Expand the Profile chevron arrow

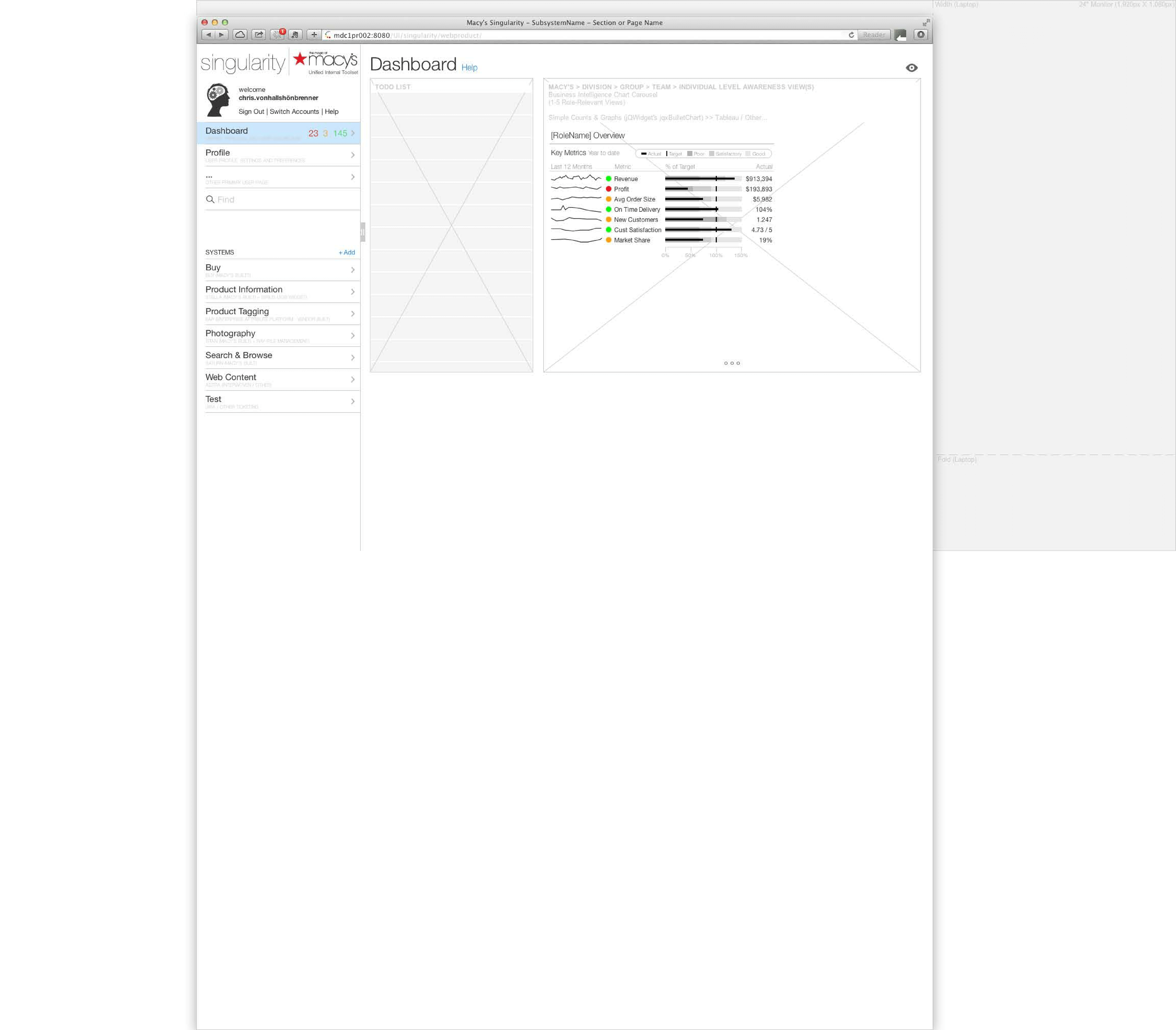coord(352,155)
